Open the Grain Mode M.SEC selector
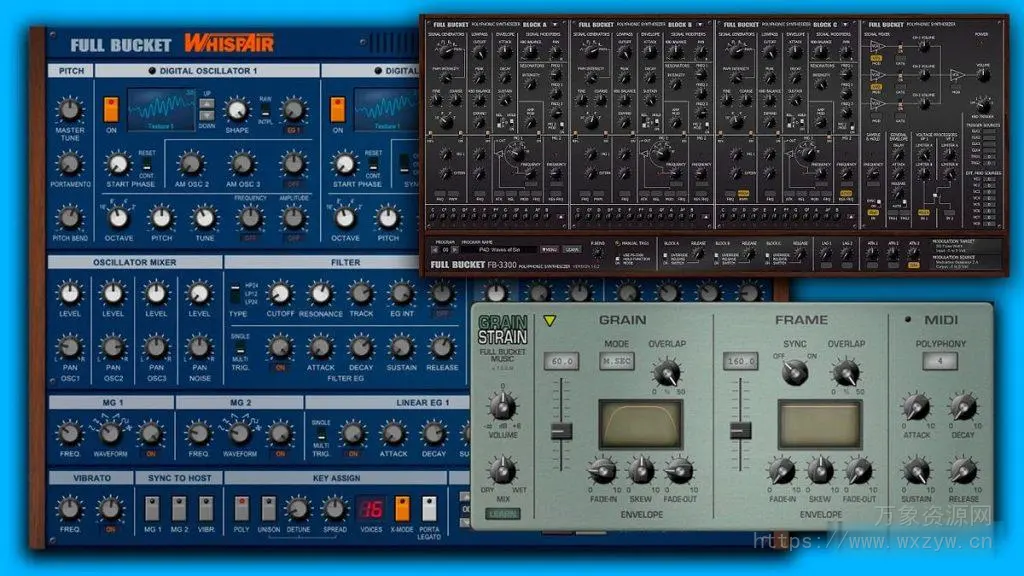This screenshot has height=576, width=1024. [x=615, y=361]
